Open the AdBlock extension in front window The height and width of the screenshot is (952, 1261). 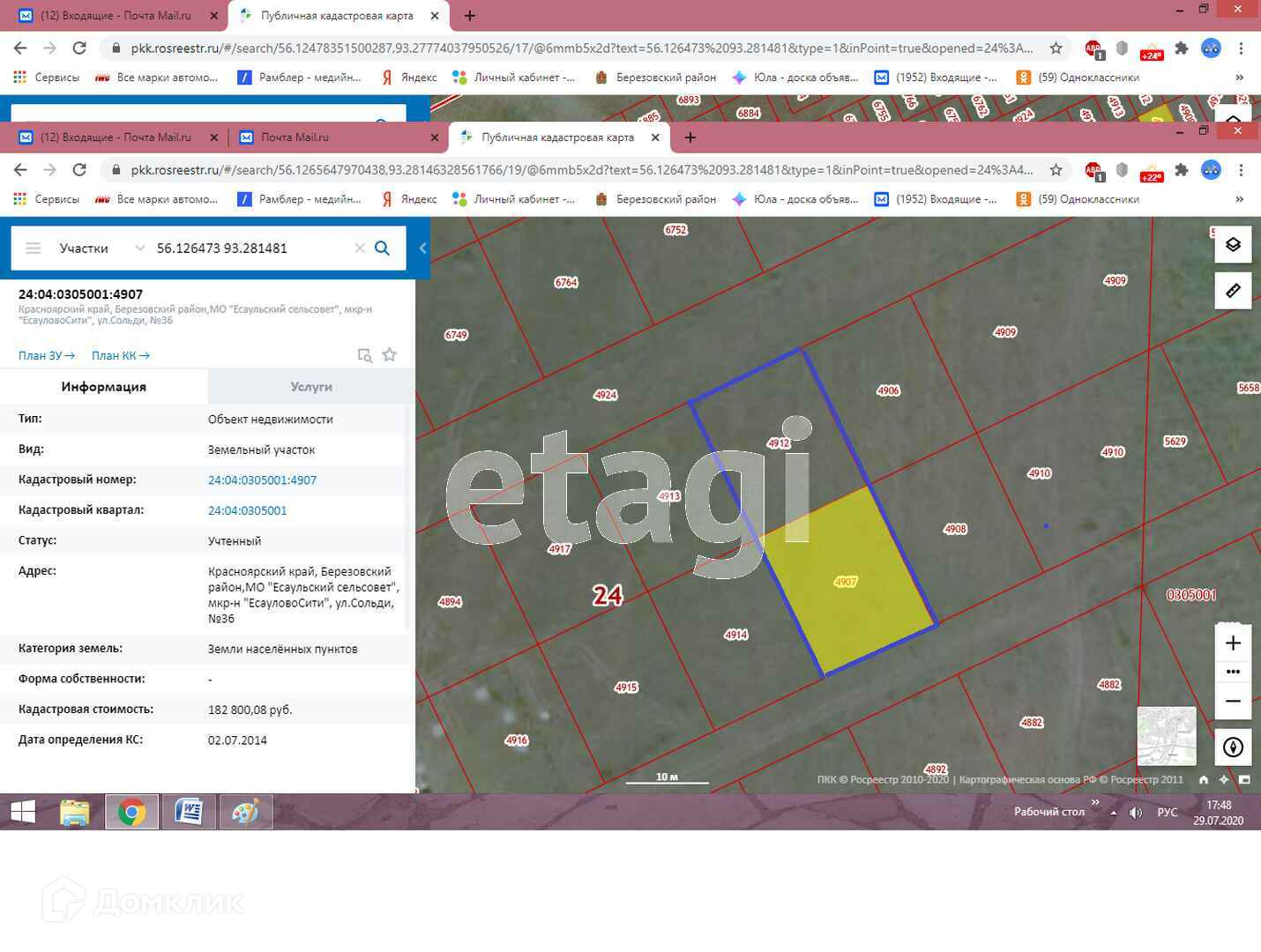[1093, 171]
